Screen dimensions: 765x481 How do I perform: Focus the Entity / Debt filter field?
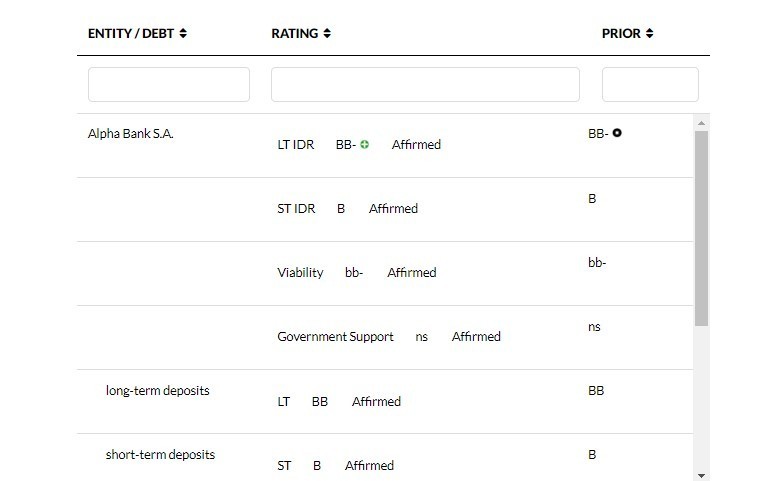point(169,85)
